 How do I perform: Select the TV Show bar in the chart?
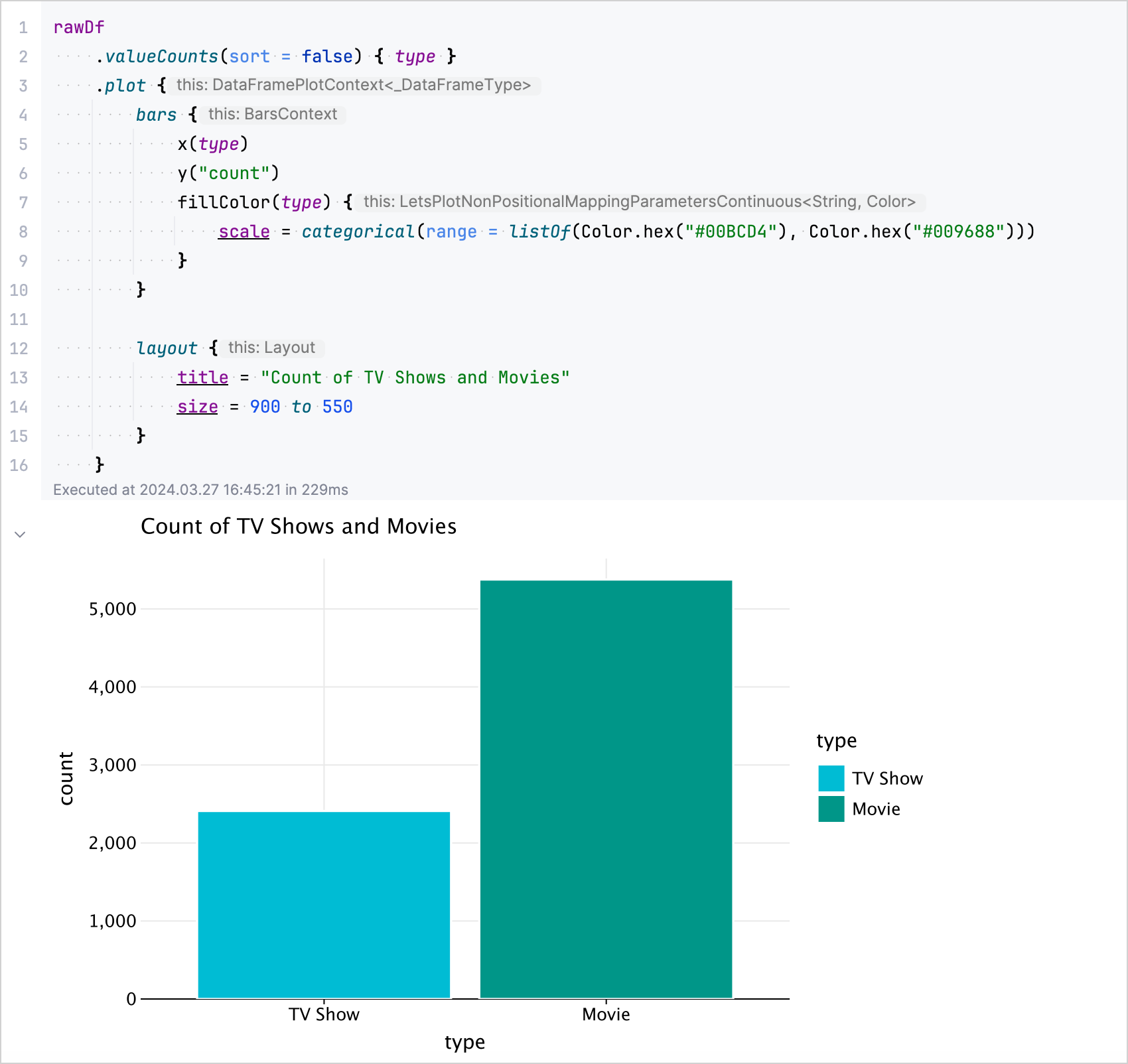[323, 902]
